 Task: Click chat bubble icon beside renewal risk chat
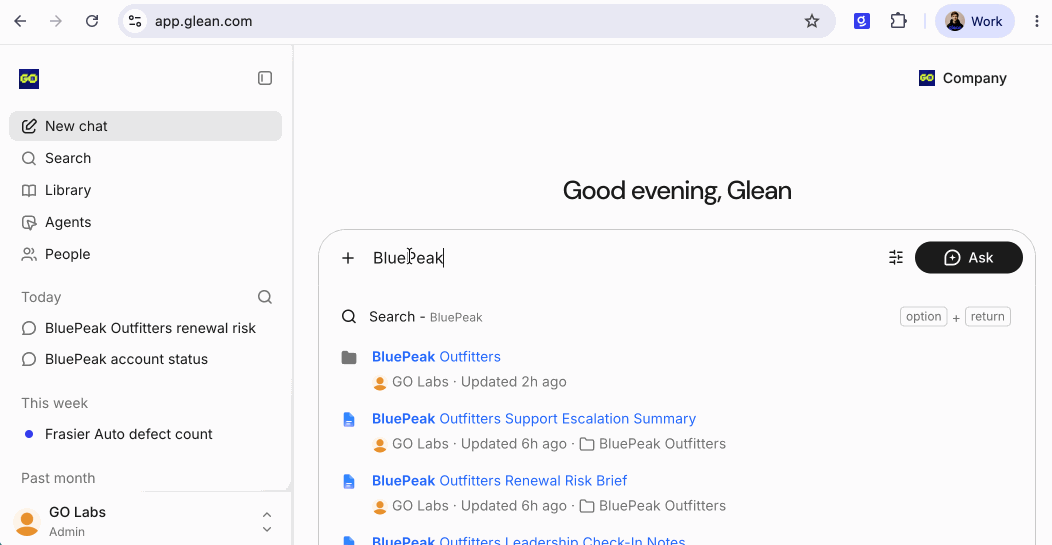click(29, 328)
